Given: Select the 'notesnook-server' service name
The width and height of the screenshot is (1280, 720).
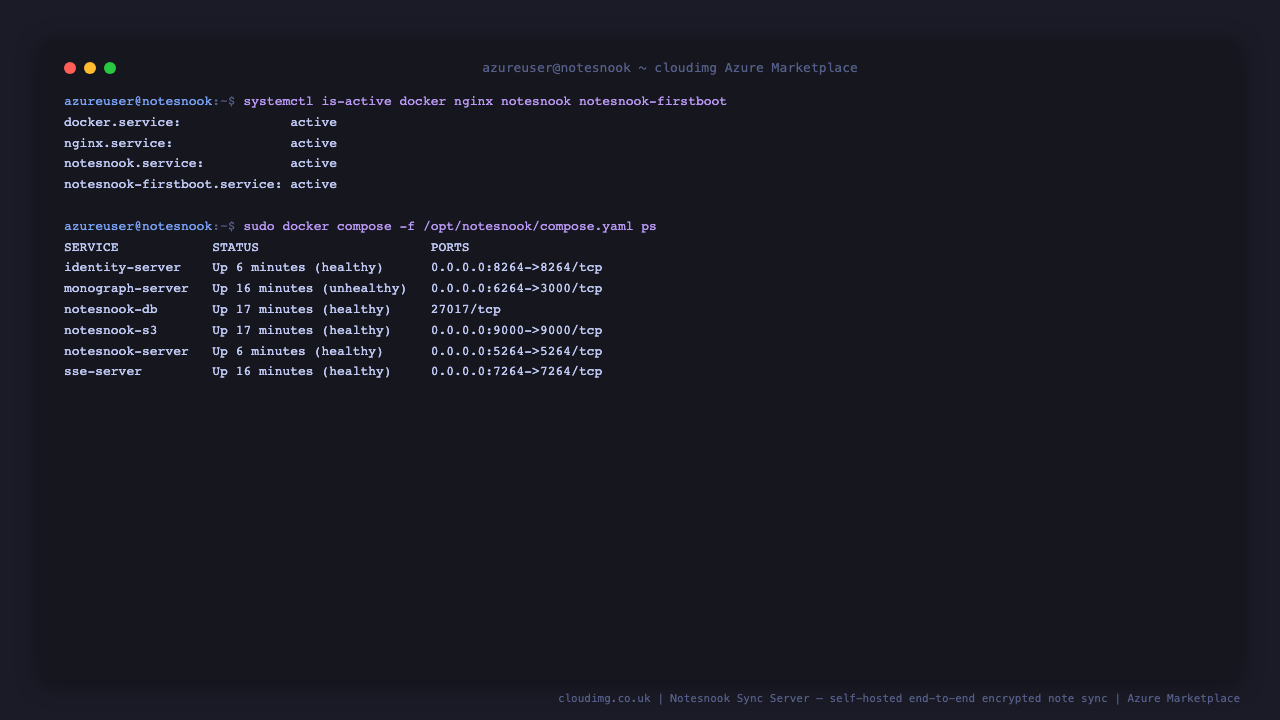Looking at the screenshot, I should tap(126, 352).
